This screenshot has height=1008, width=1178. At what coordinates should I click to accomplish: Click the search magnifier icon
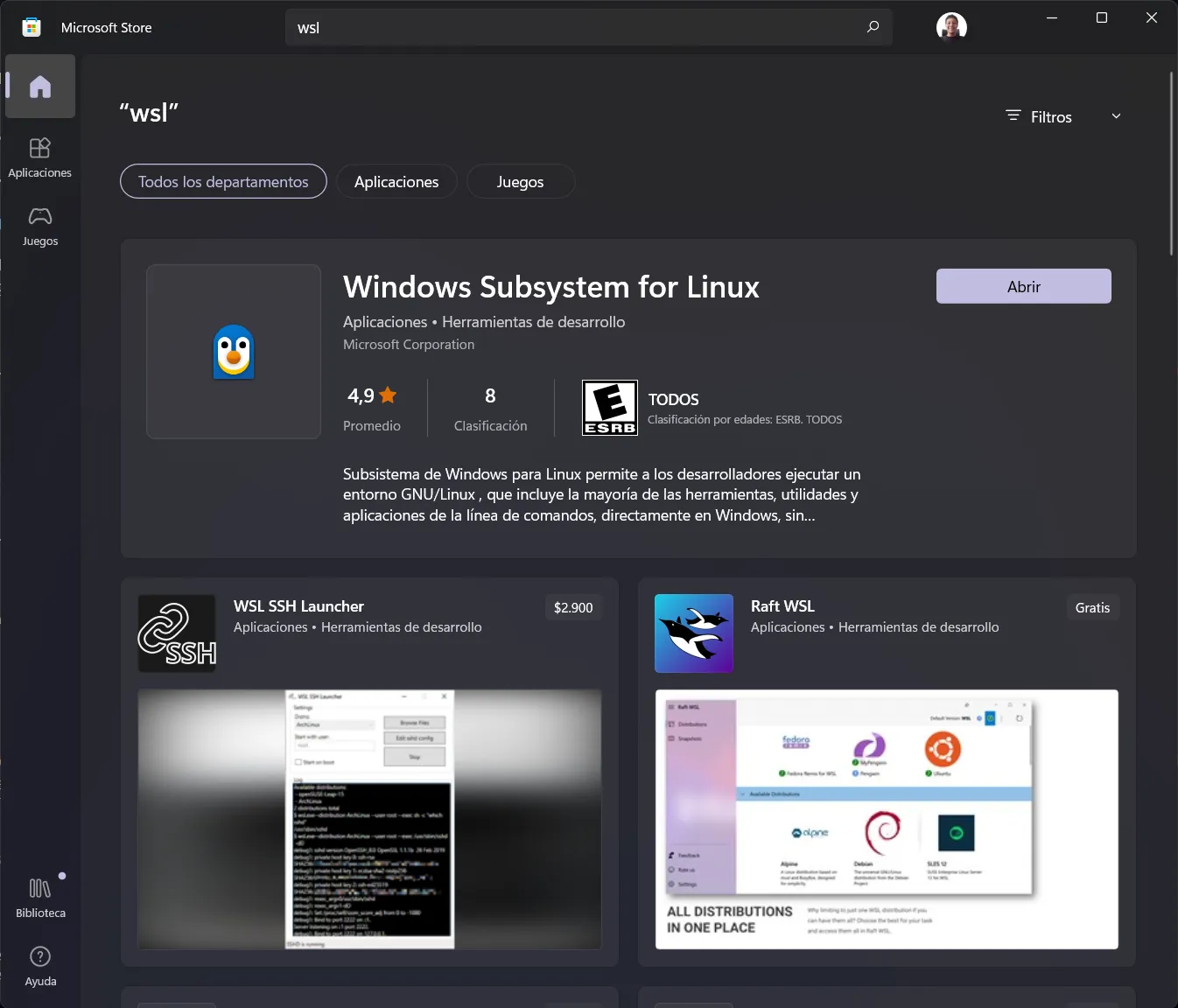pyautogui.click(x=873, y=27)
